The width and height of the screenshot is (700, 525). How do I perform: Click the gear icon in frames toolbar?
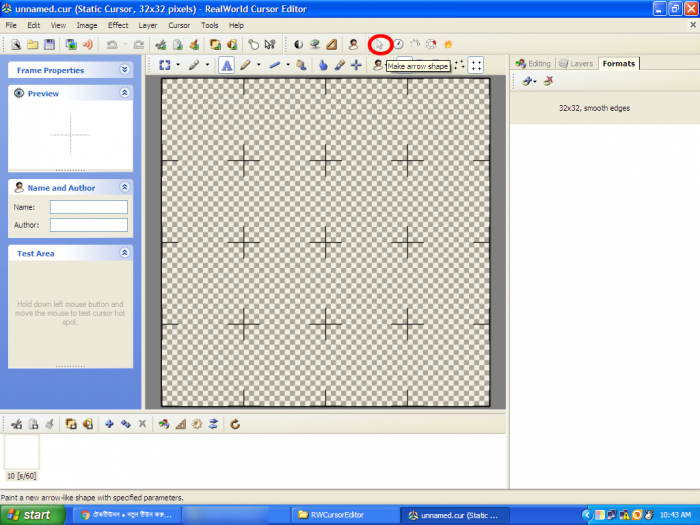tap(197, 424)
